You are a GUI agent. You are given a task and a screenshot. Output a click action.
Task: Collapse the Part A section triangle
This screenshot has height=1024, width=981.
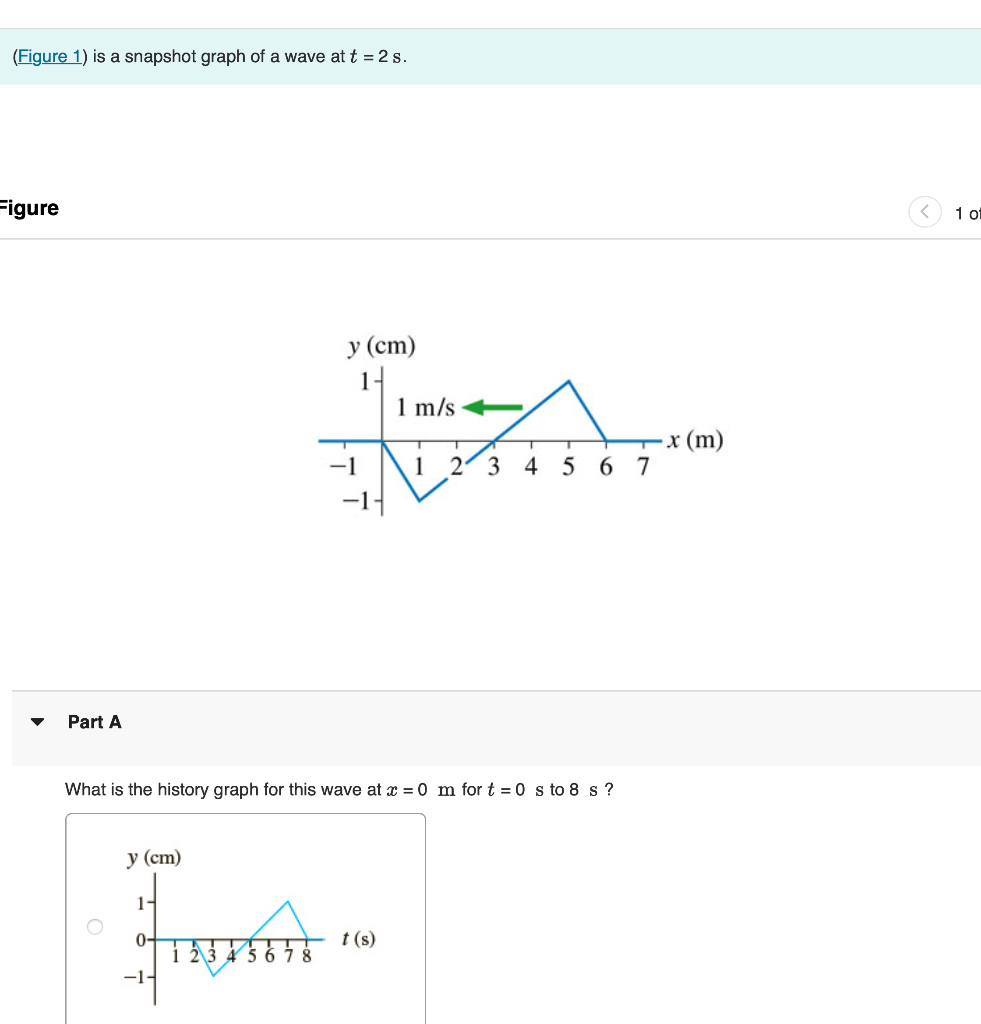point(38,722)
